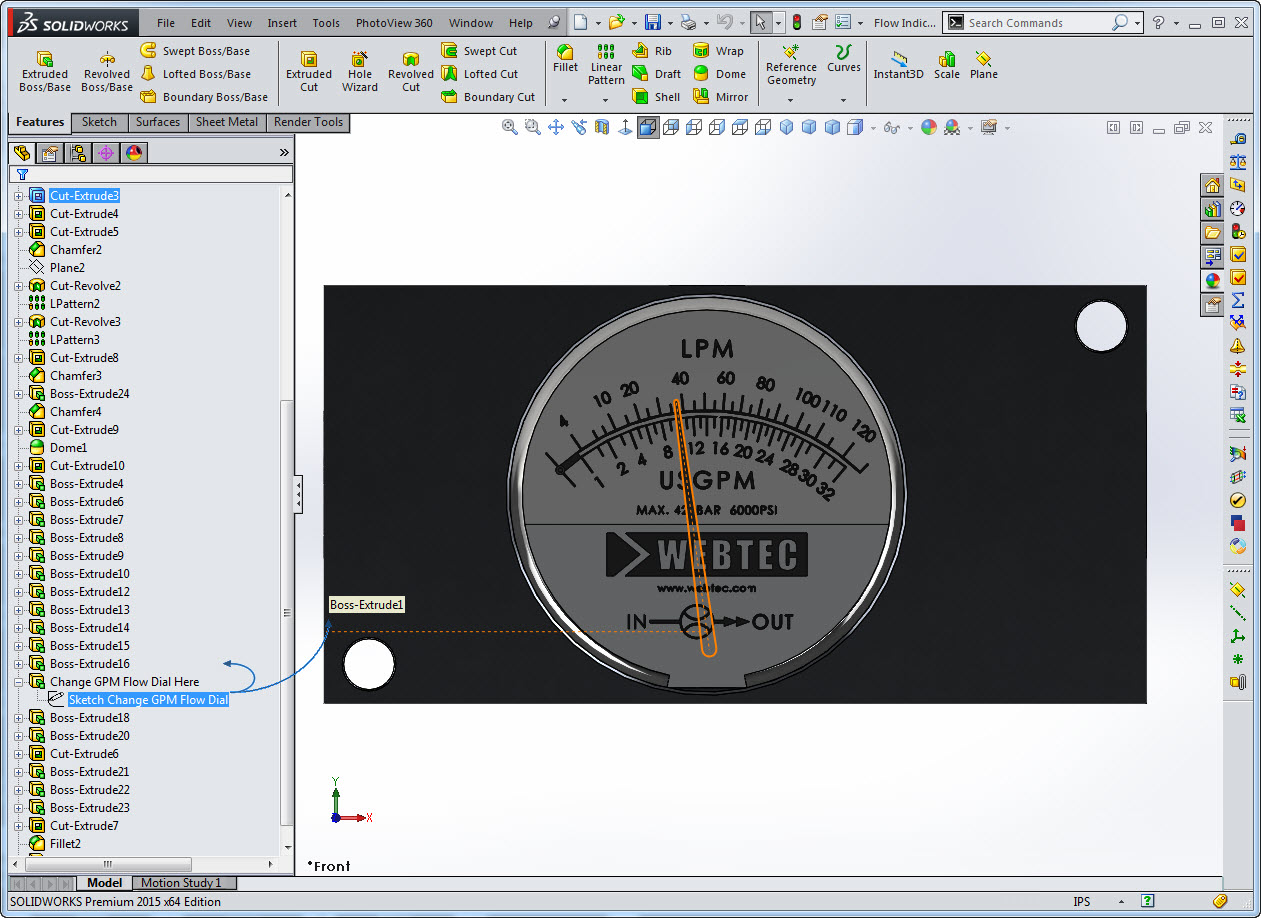This screenshot has width=1261, height=918.
Task: Open the Insert menu
Action: tap(282, 23)
